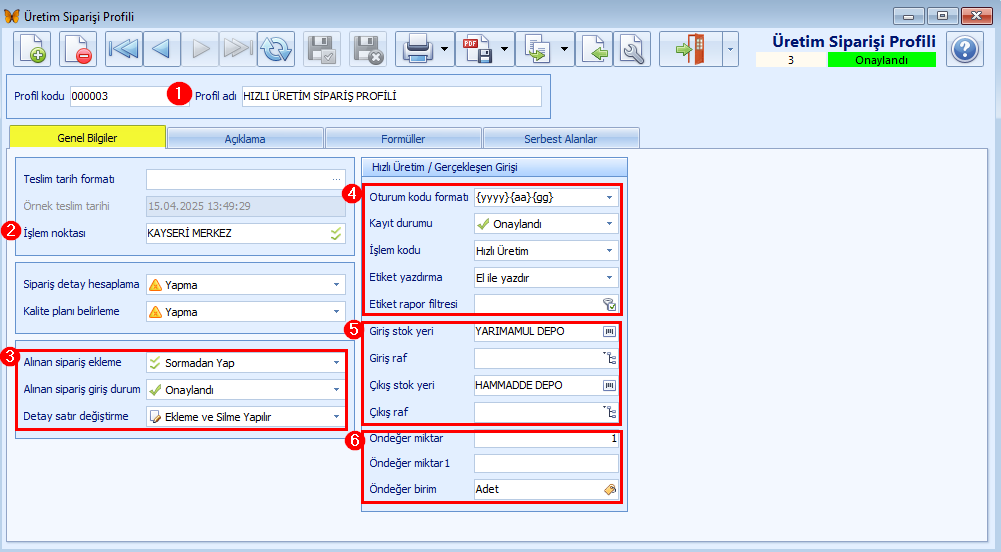Click the Etiket rapor filtresi filter icon
This screenshot has width=1001, height=552.
[x=610, y=304]
